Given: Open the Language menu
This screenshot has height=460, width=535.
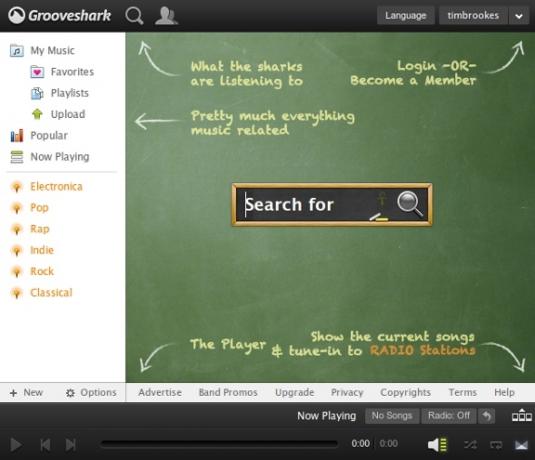Looking at the screenshot, I should click(x=405, y=16).
